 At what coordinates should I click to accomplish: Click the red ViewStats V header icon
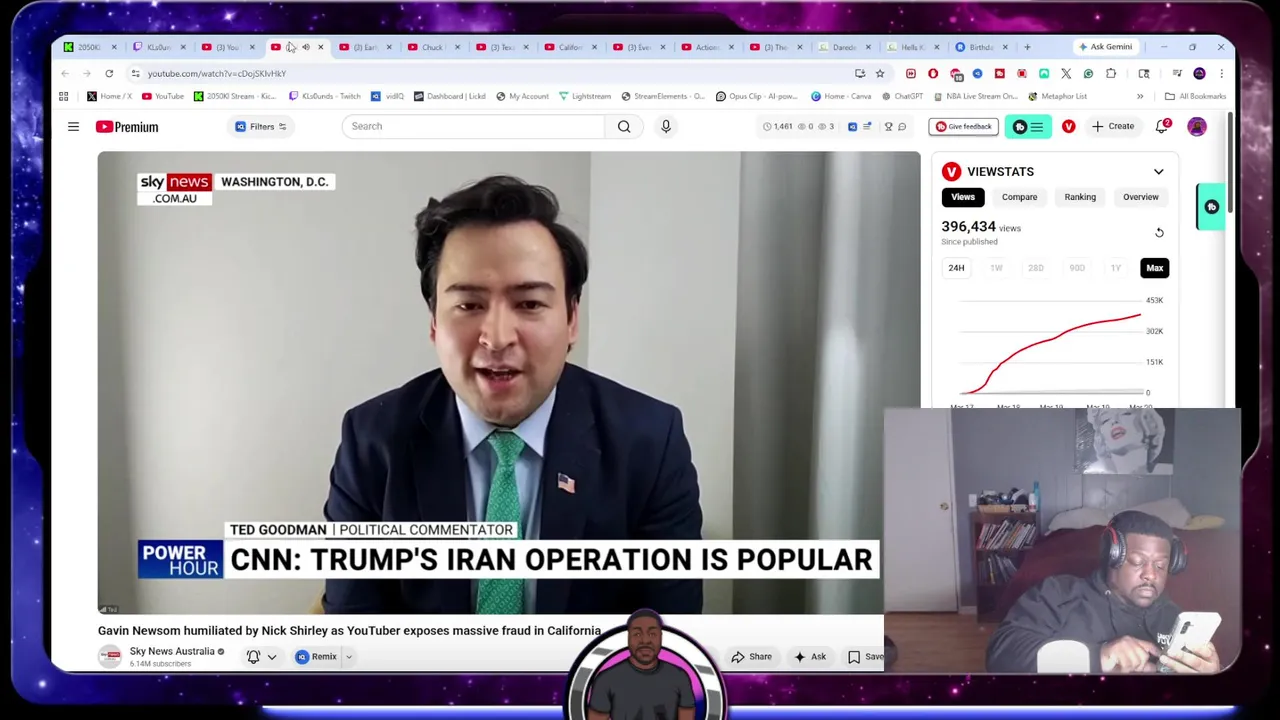click(x=1069, y=127)
